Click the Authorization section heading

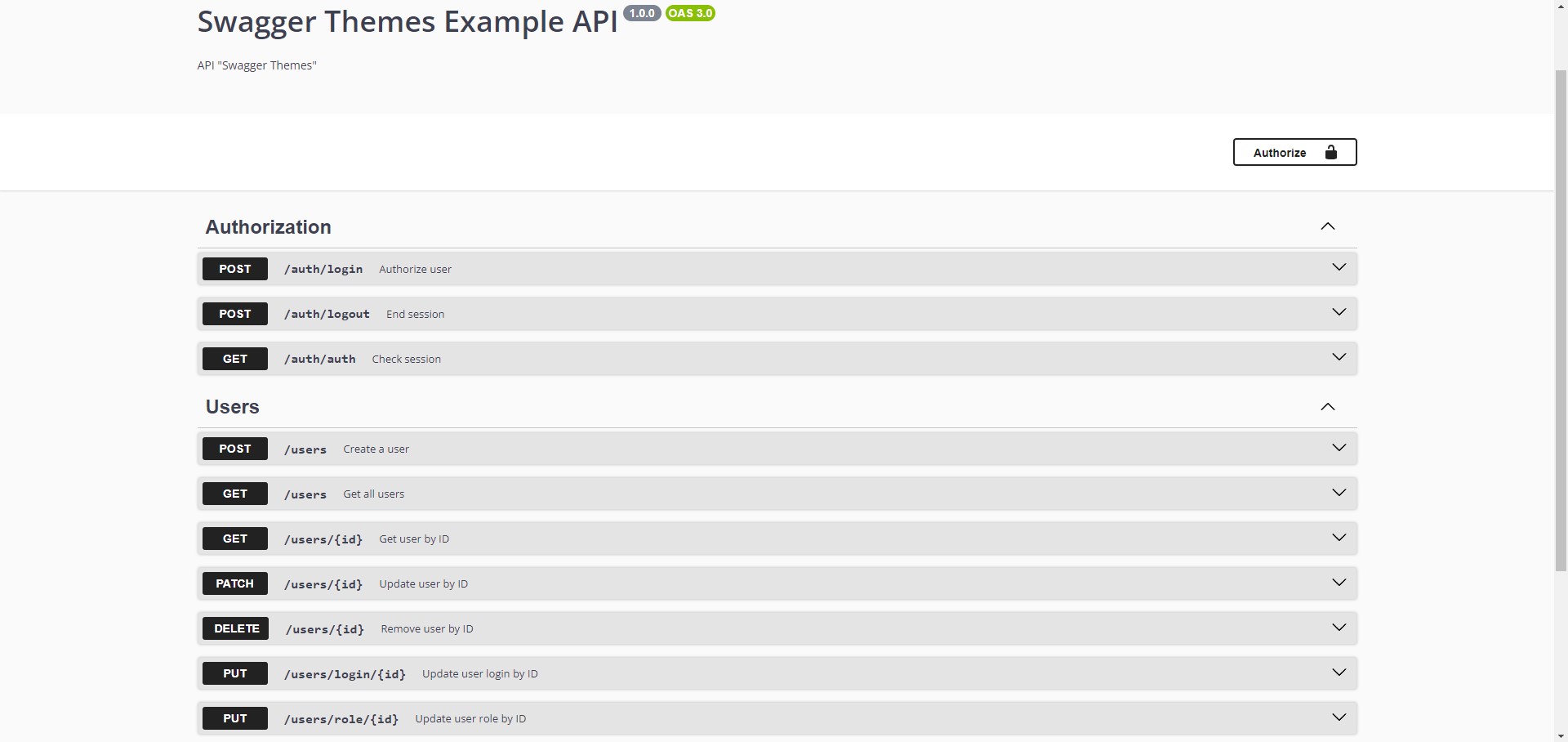(x=269, y=227)
